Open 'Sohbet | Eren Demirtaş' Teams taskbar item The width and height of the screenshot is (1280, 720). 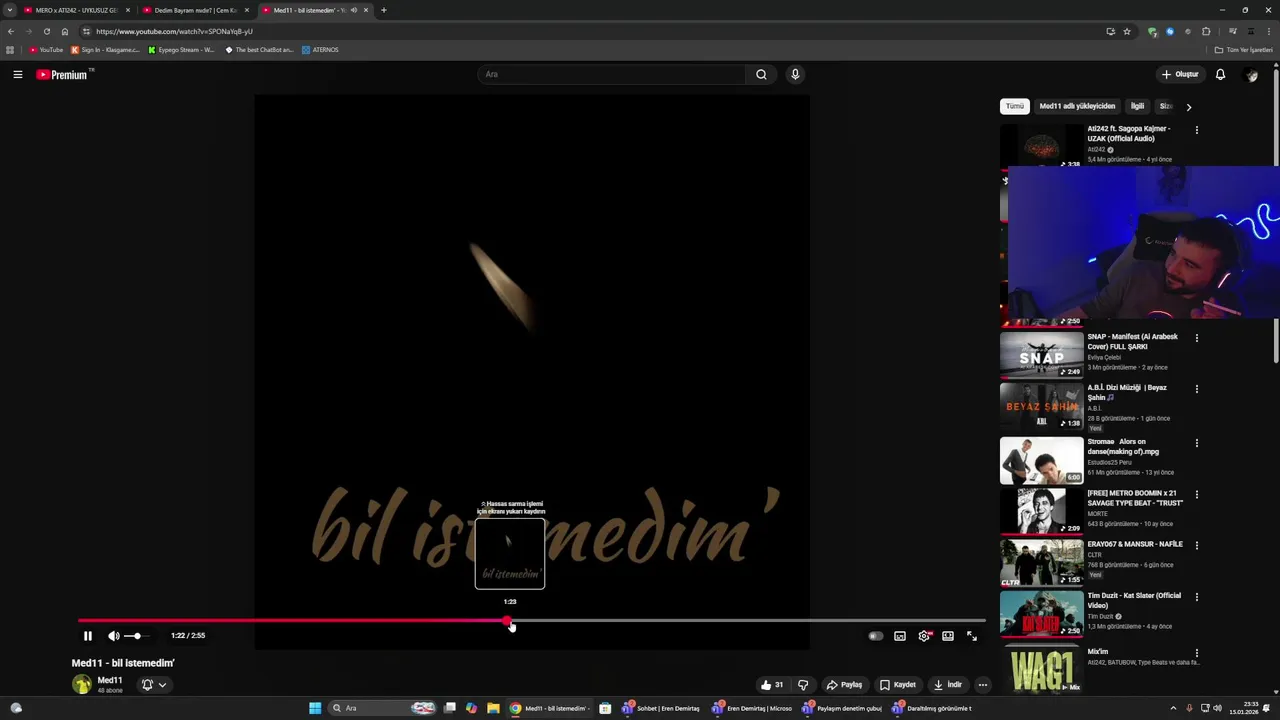(x=661, y=708)
